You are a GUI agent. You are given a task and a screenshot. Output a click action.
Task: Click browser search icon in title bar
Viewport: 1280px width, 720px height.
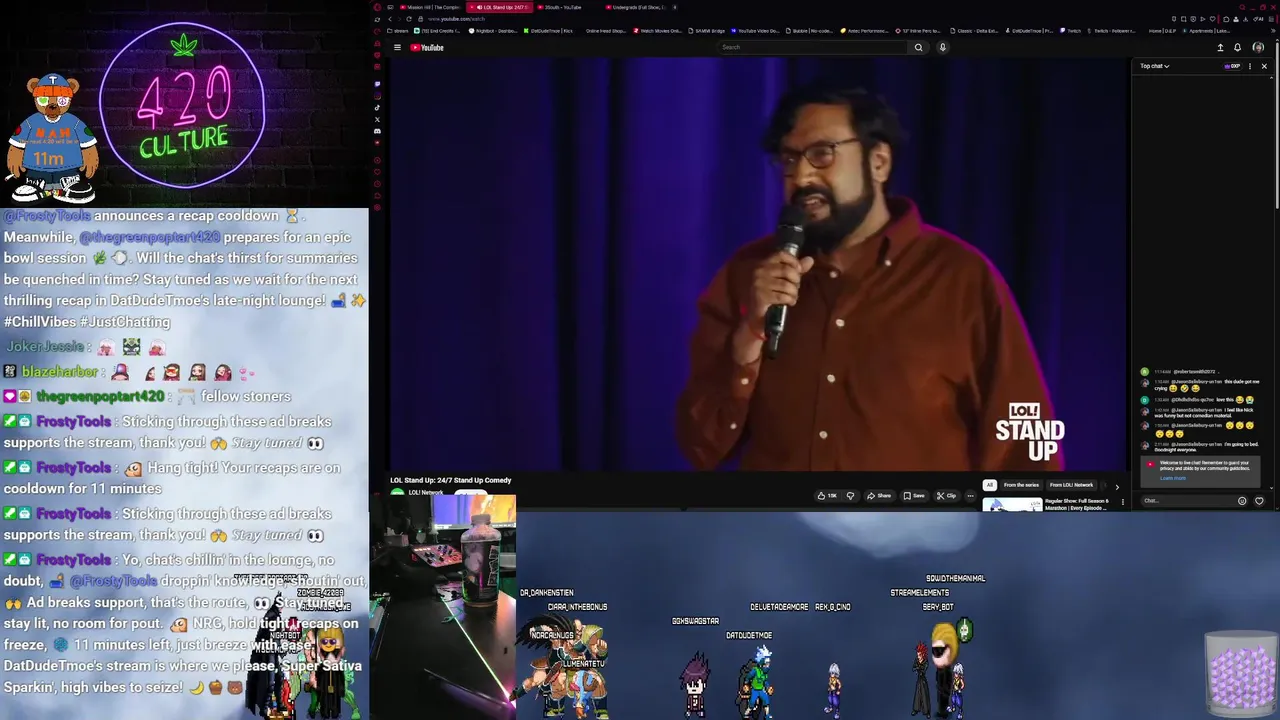(x=1242, y=7)
